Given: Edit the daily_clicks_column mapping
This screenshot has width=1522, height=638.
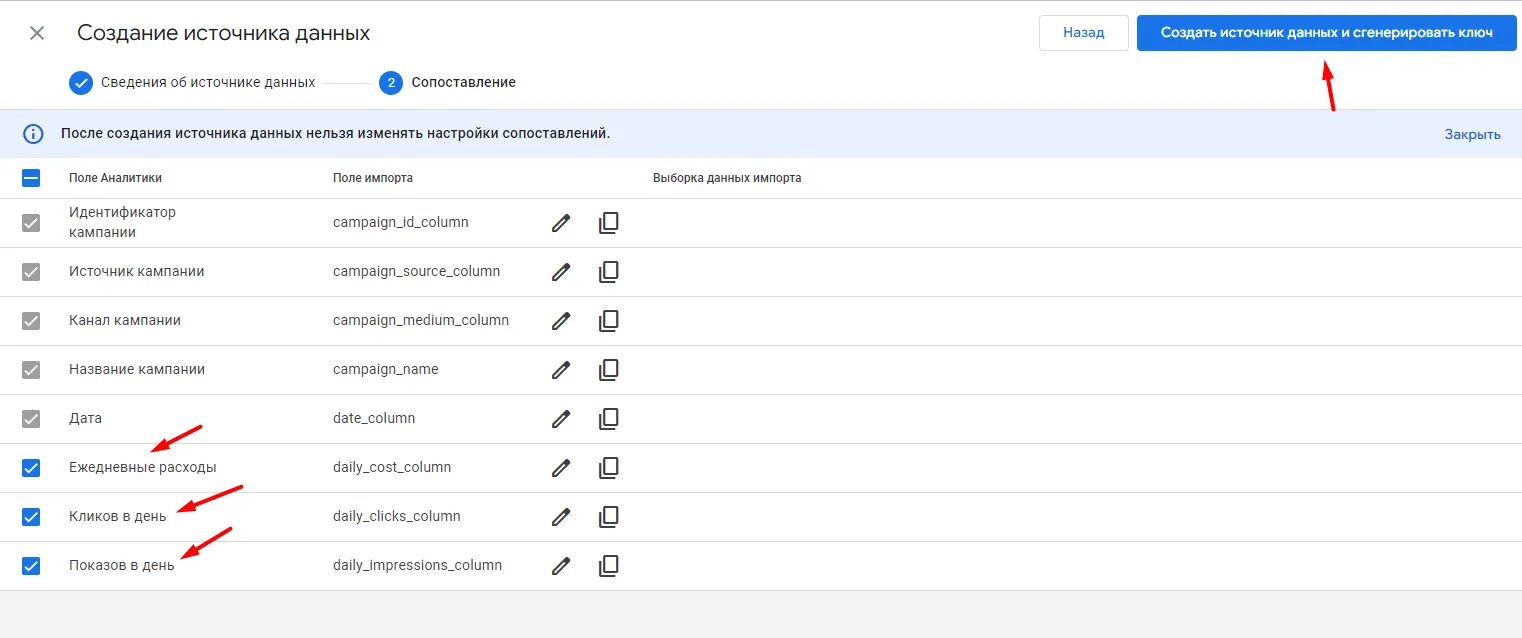Looking at the screenshot, I should (561, 517).
